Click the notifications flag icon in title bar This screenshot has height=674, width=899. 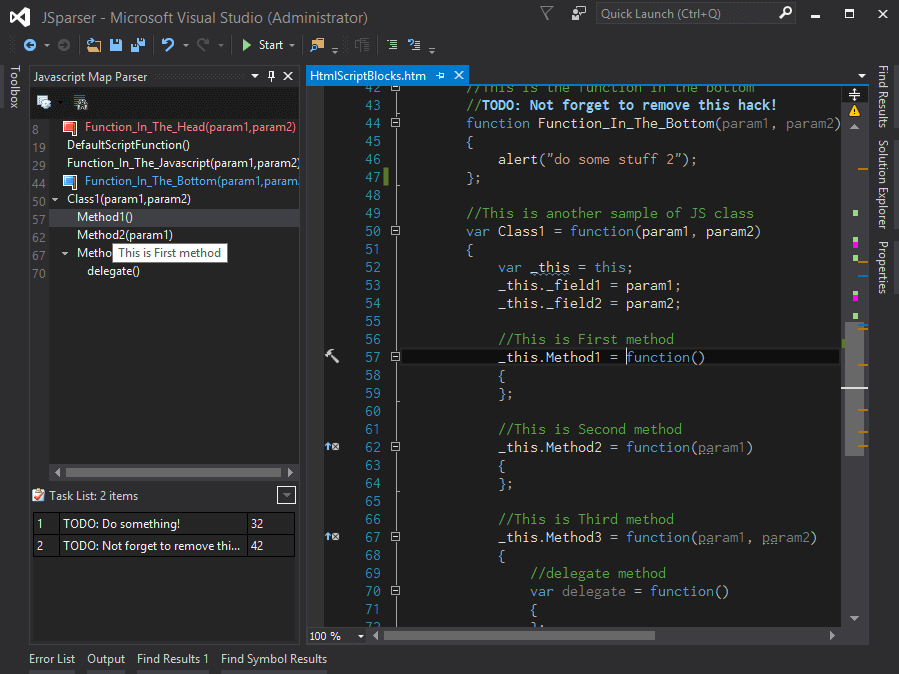546,13
